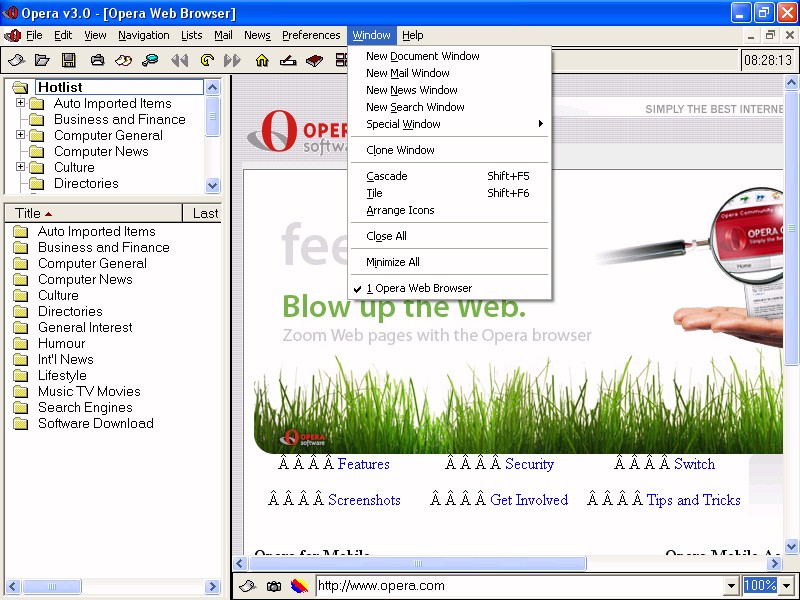Image resolution: width=800 pixels, height=600 pixels.
Task: Click the Last column header
Action: click(x=202, y=213)
